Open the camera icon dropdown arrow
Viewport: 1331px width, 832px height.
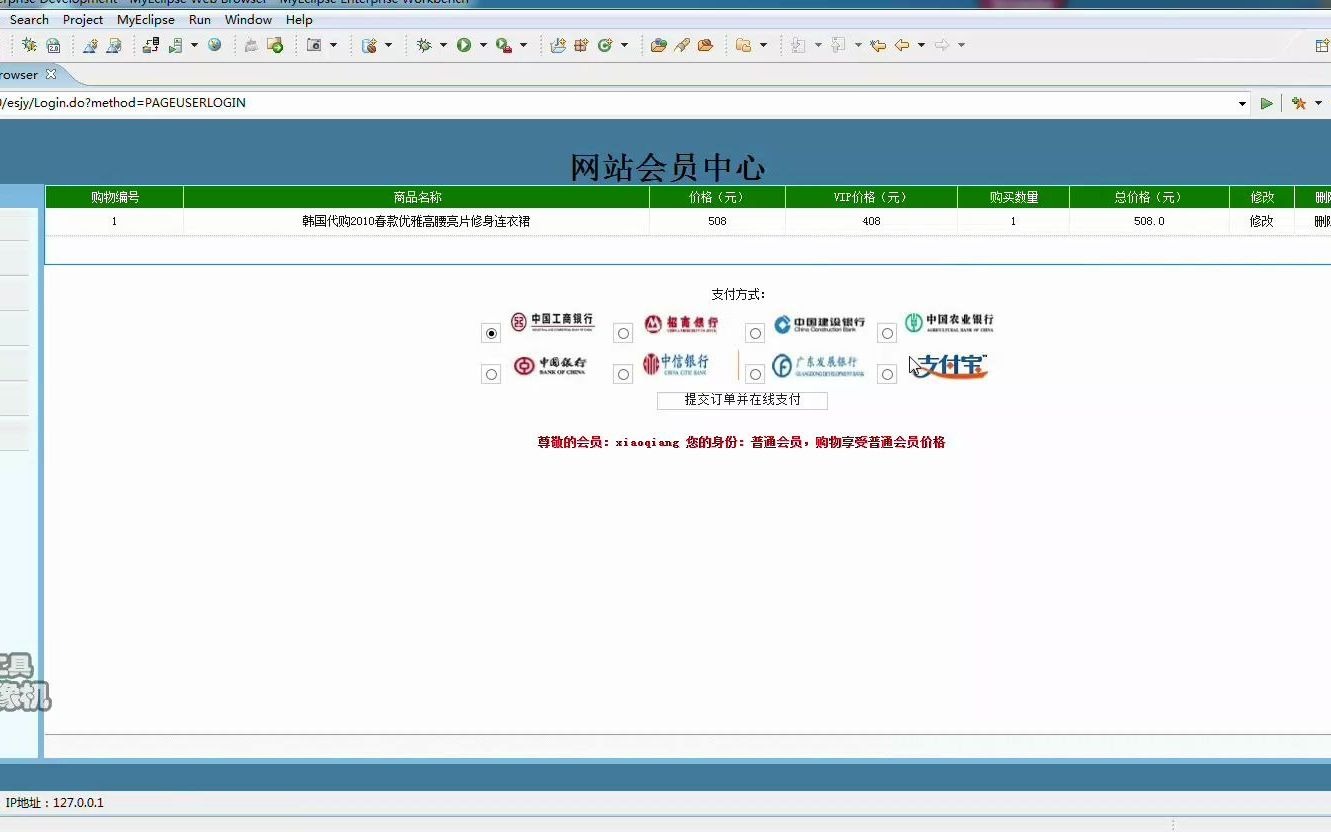[x=333, y=45]
